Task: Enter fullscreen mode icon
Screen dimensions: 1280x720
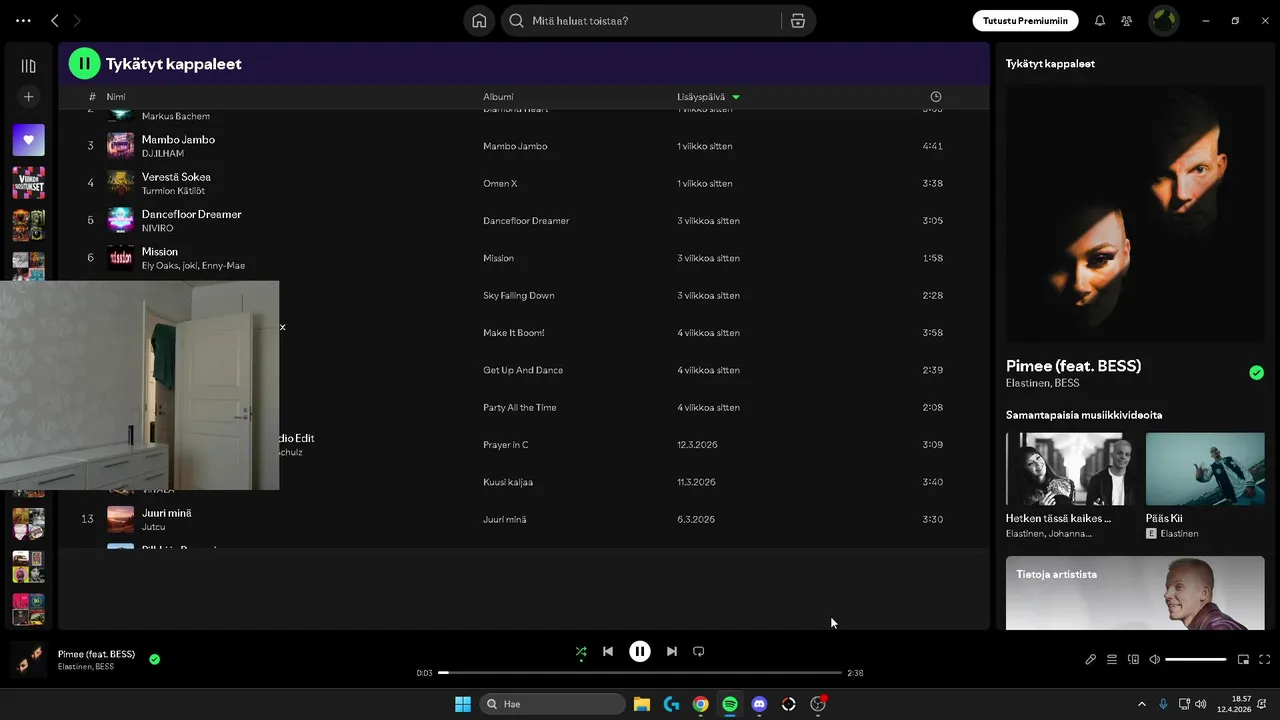Action: 1265,659
